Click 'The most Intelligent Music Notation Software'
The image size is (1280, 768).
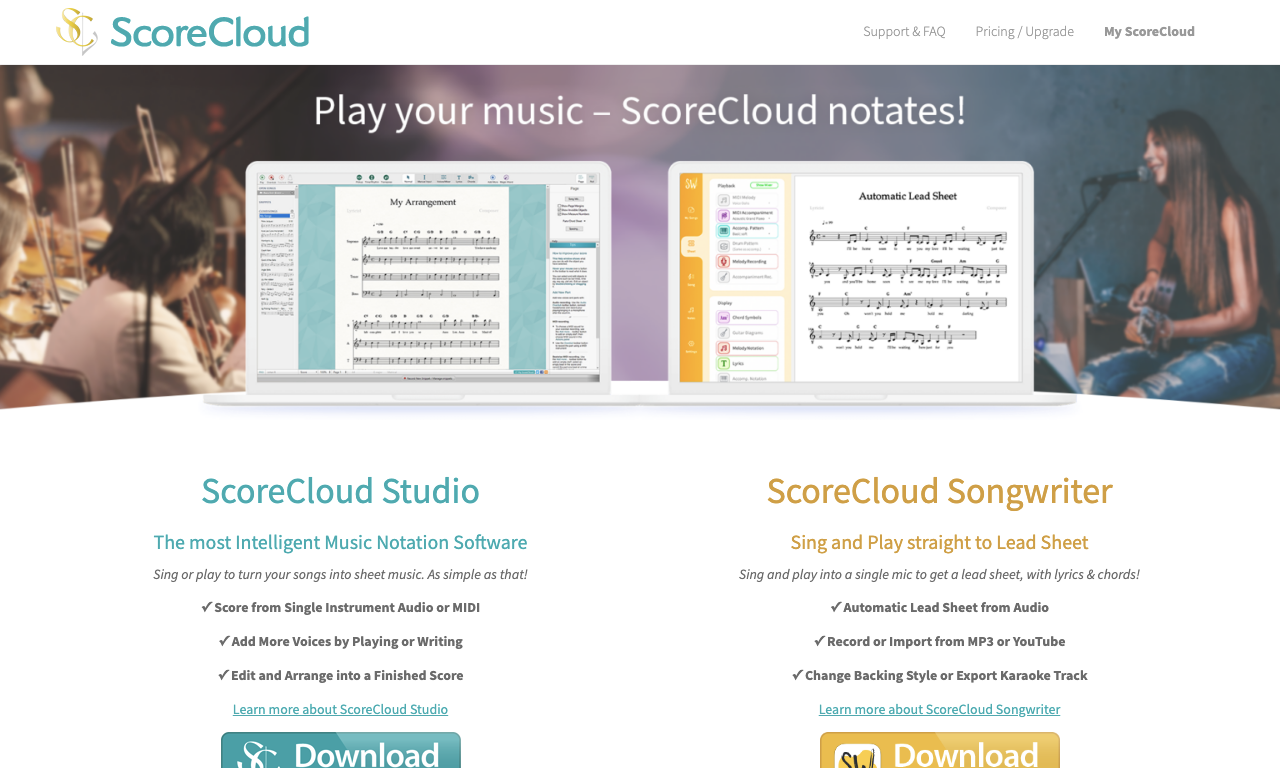pos(340,542)
